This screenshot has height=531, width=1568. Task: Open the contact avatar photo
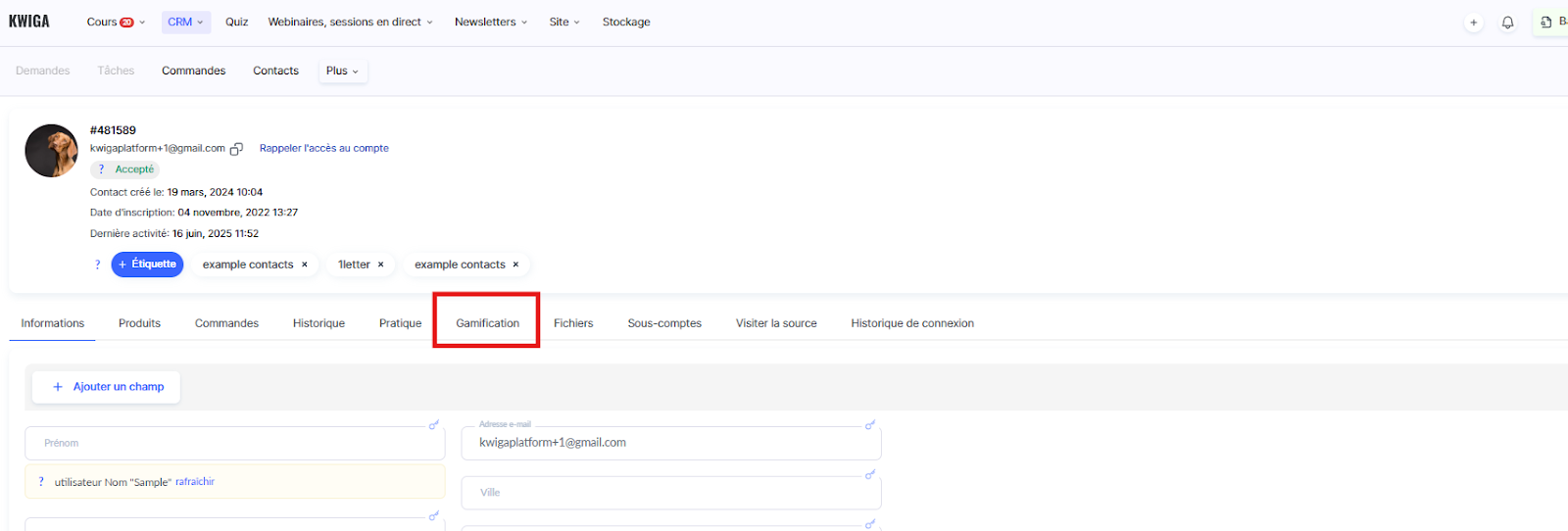click(52, 151)
